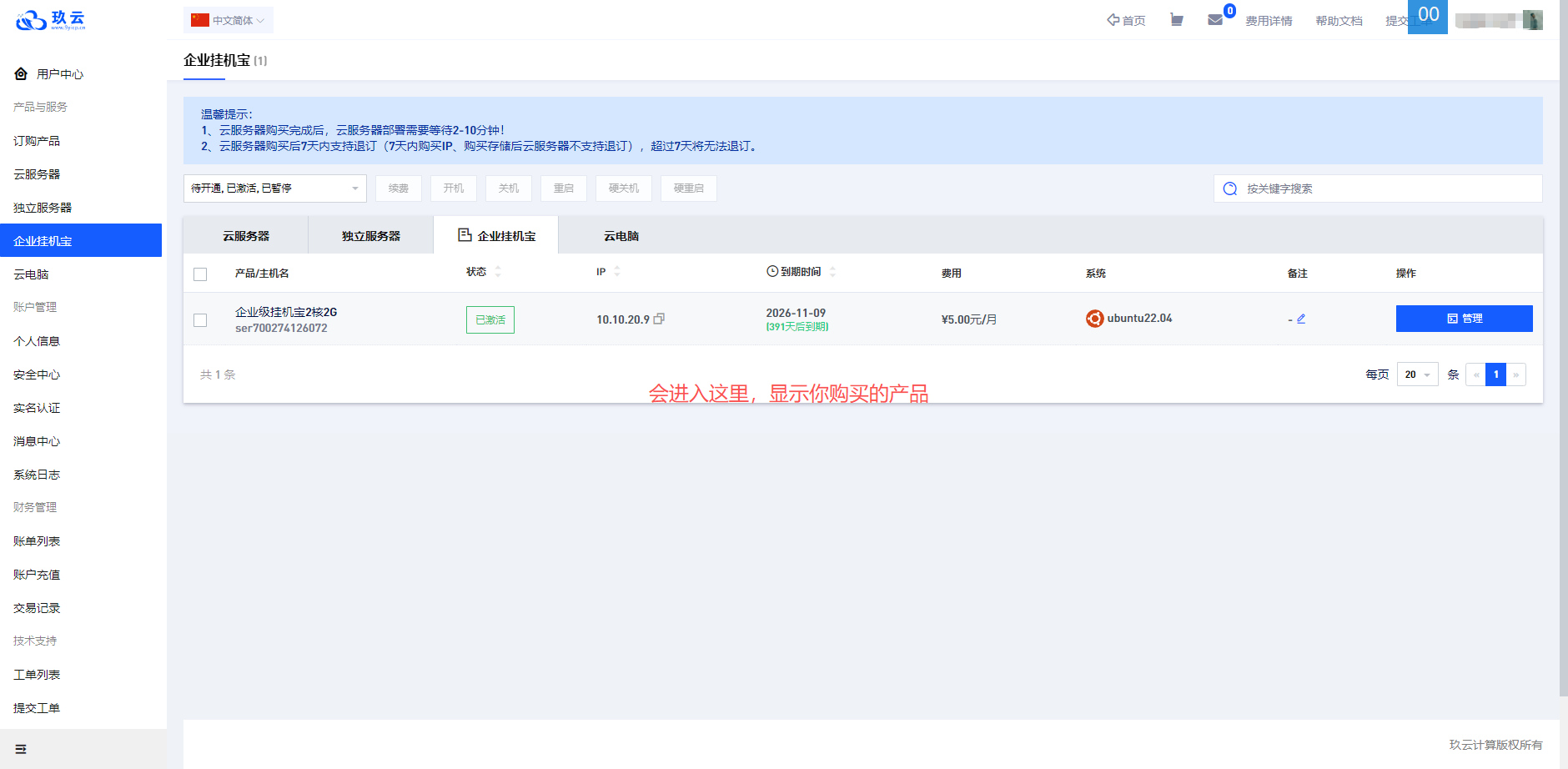Switch to the 云电脑 tab
Image resolution: width=1568 pixels, height=769 pixels.
[621, 236]
